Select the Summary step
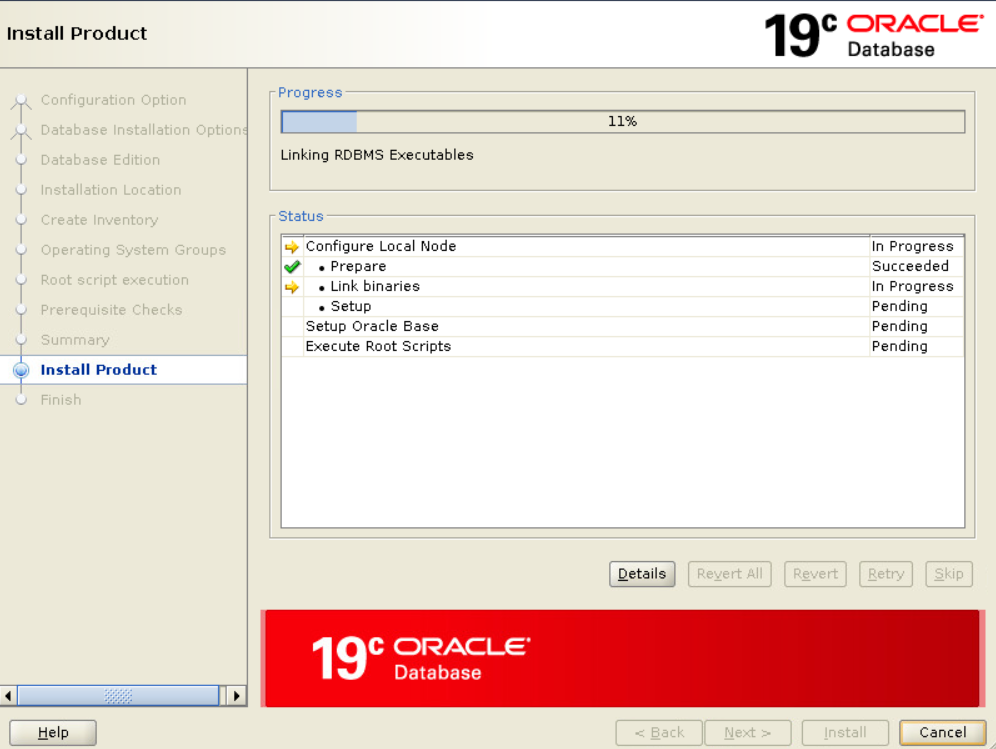Viewport: 996px width, 749px height. [x=75, y=340]
